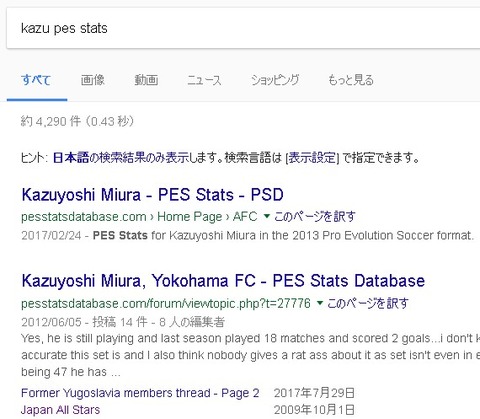This screenshot has height=419, width=480.
Task: Click the result count text 約 4,290 件
Action: (x=51, y=121)
